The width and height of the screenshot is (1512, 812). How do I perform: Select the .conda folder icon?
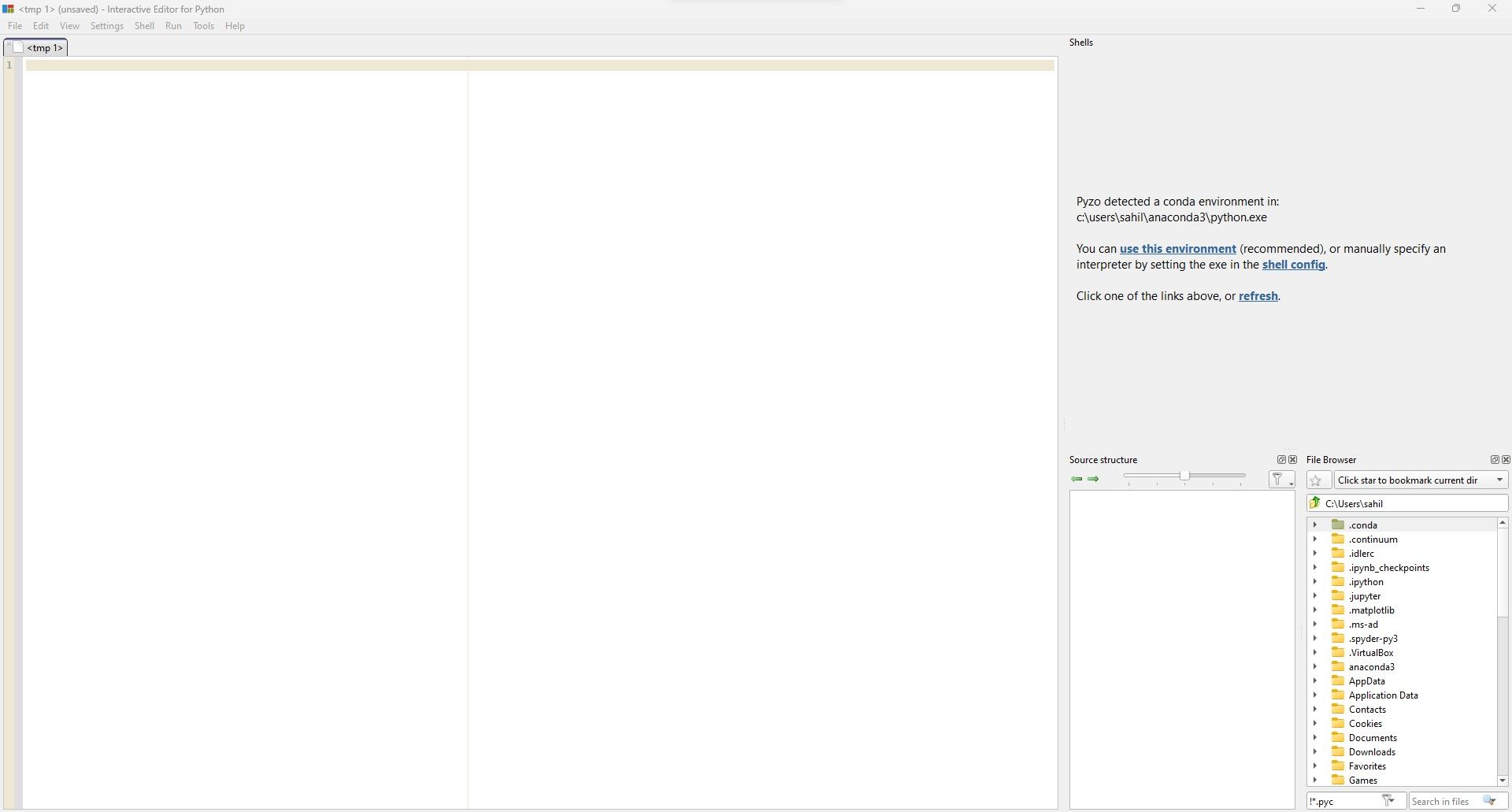click(1338, 525)
